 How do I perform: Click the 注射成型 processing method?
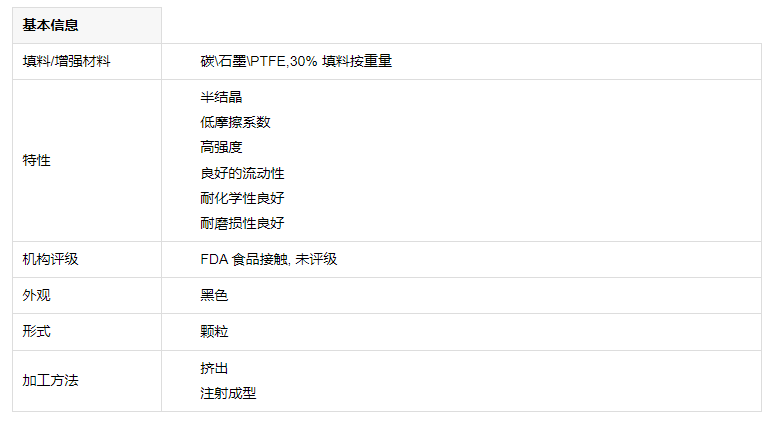(x=228, y=393)
